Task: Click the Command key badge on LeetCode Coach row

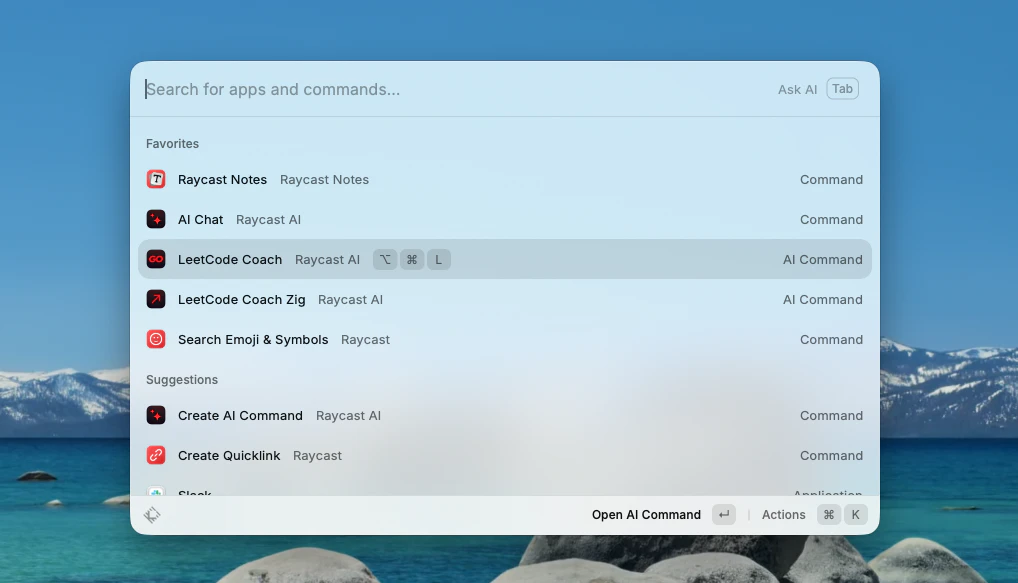Action: click(412, 260)
